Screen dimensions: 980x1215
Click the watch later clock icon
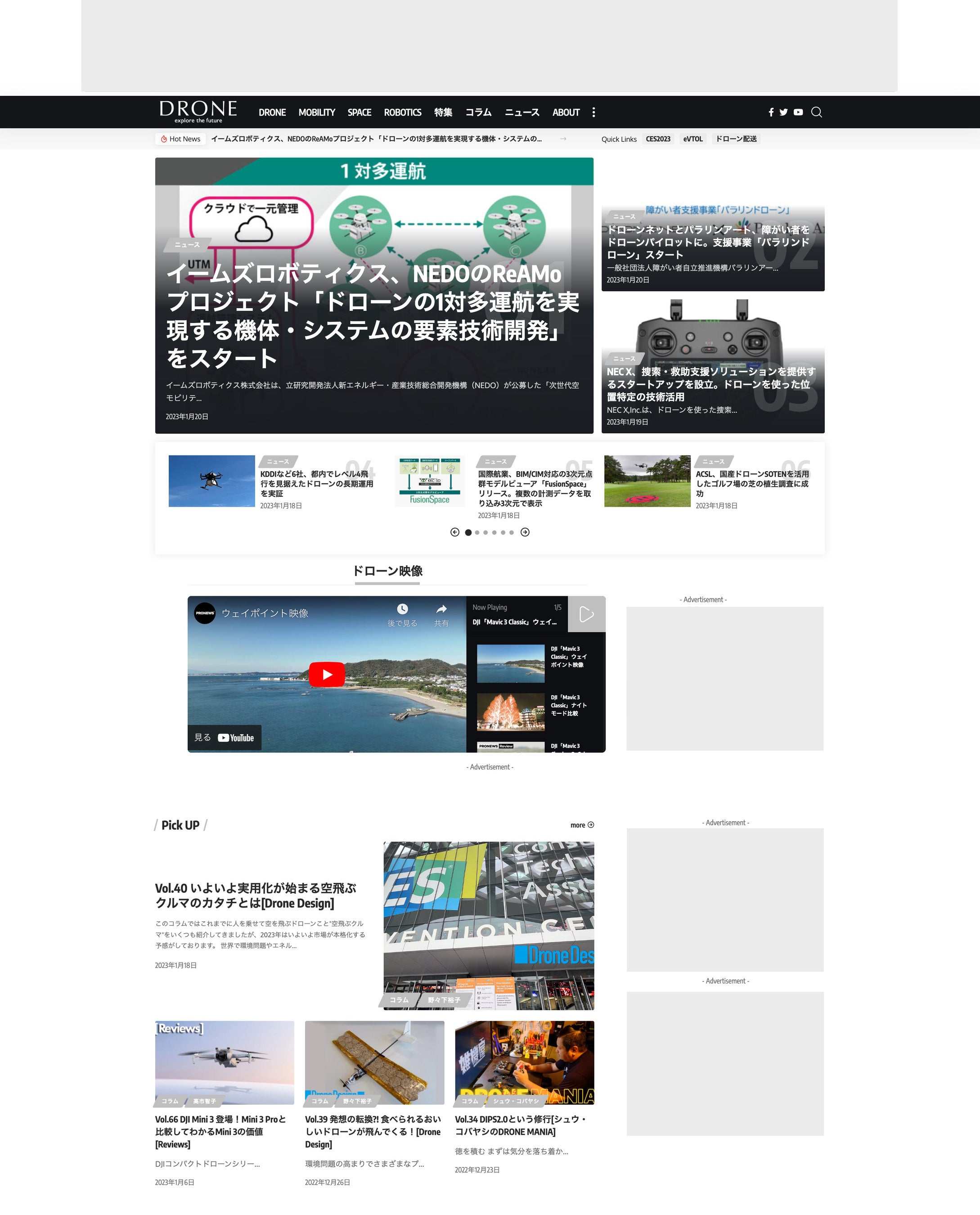pyautogui.click(x=402, y=609)
